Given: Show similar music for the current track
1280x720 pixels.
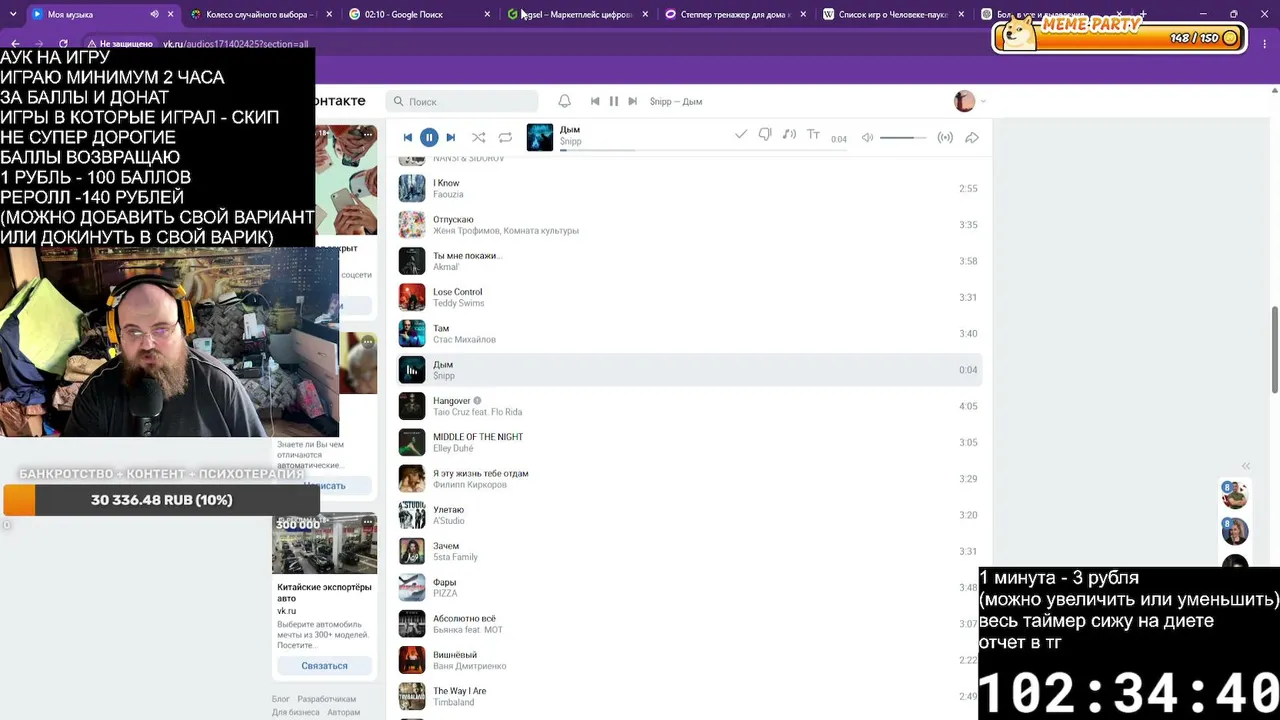Looking at the screenshot, I should 789,135.
